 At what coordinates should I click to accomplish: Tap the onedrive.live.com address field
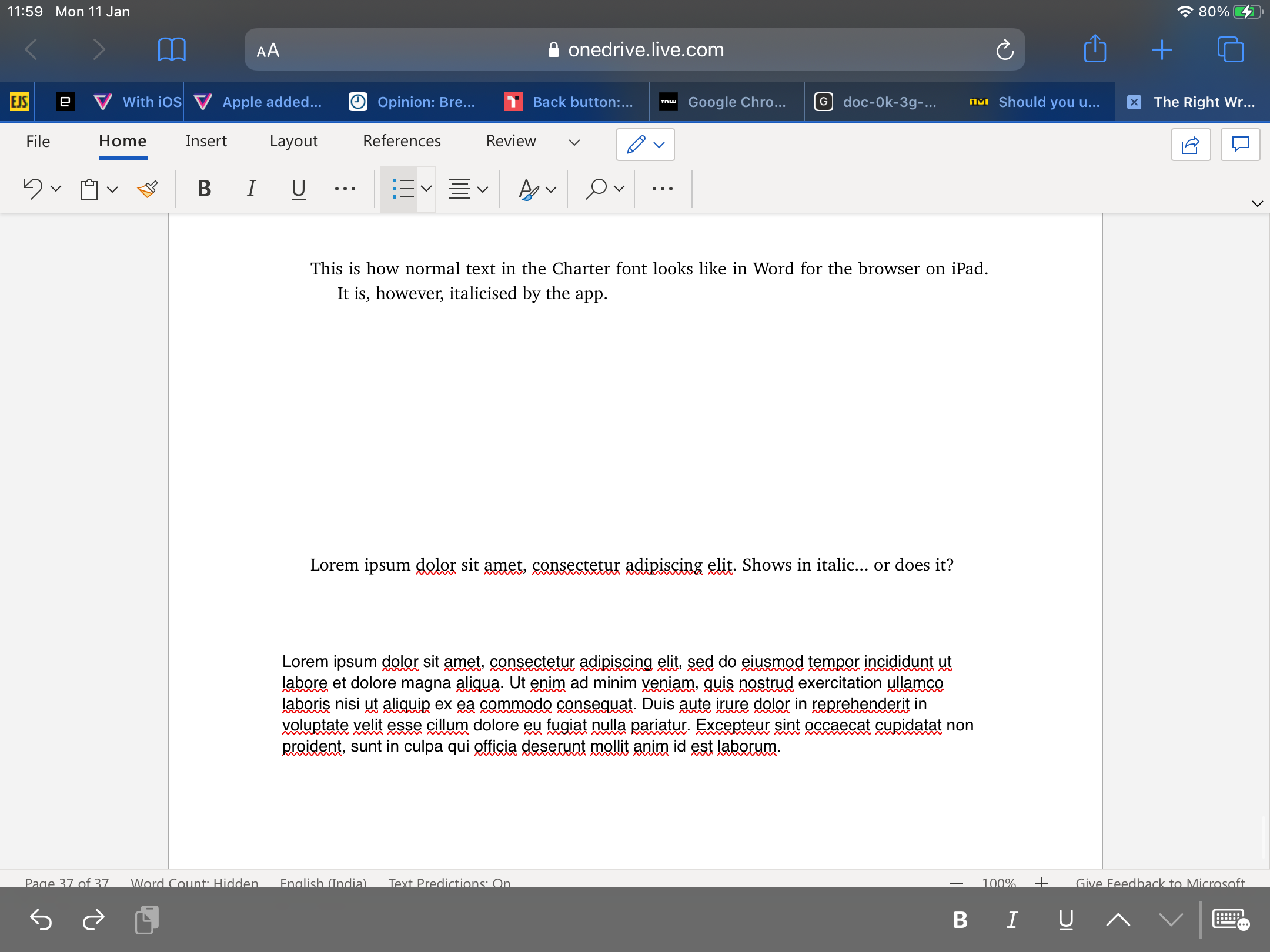635,50
